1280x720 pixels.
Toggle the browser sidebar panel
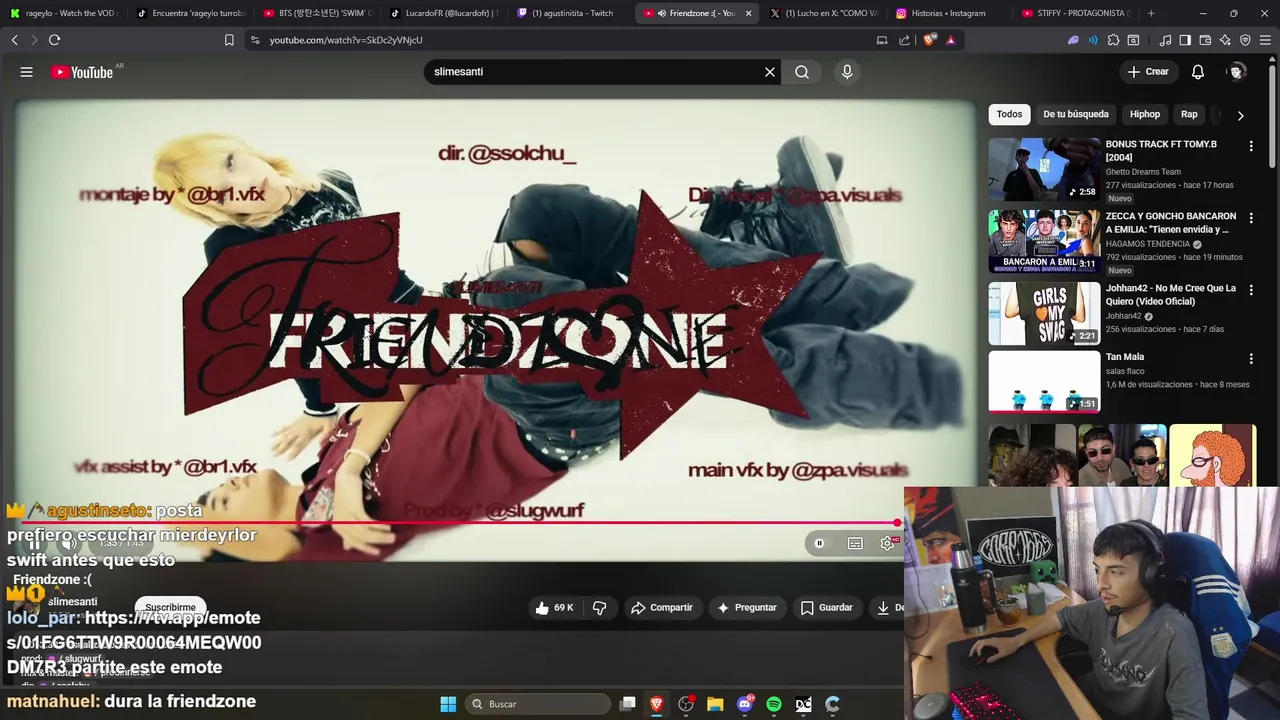1185,40
